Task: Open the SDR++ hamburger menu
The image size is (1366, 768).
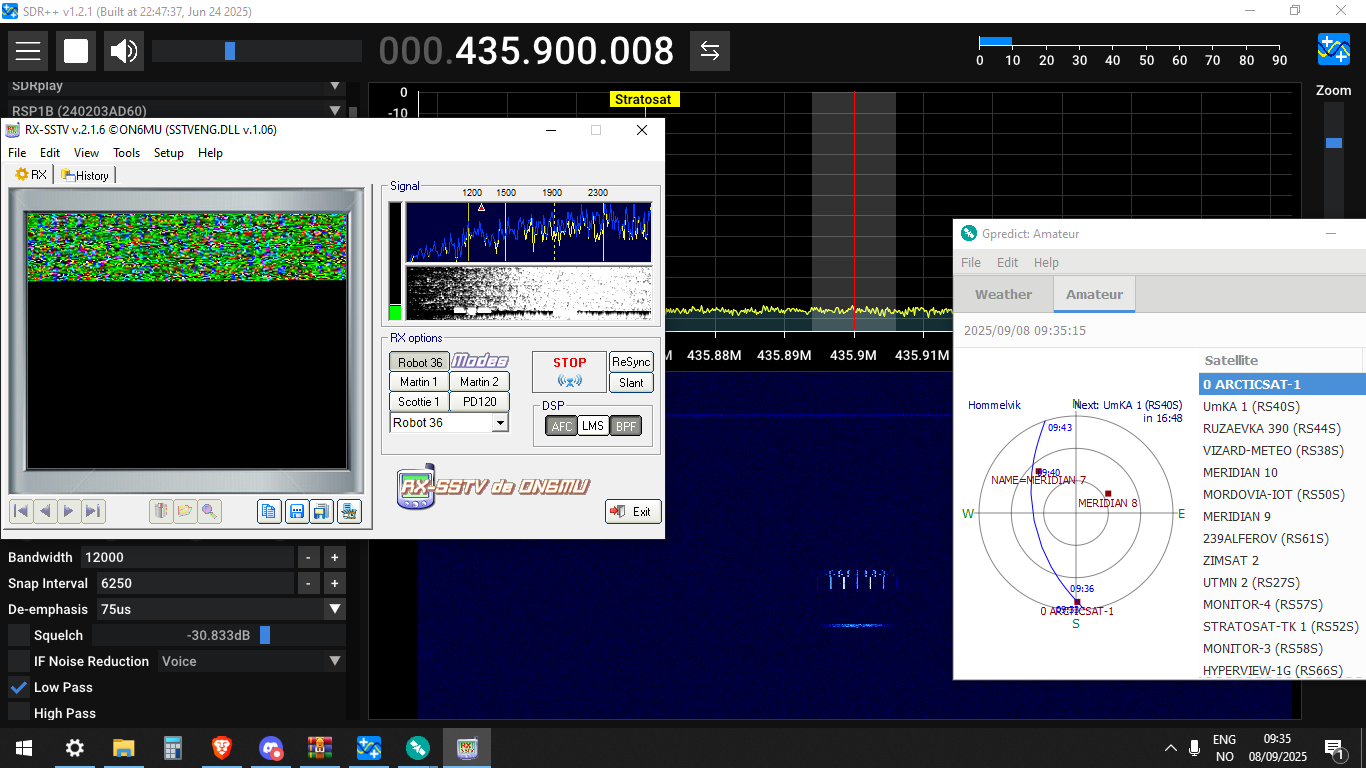Action: coord(28,51)
